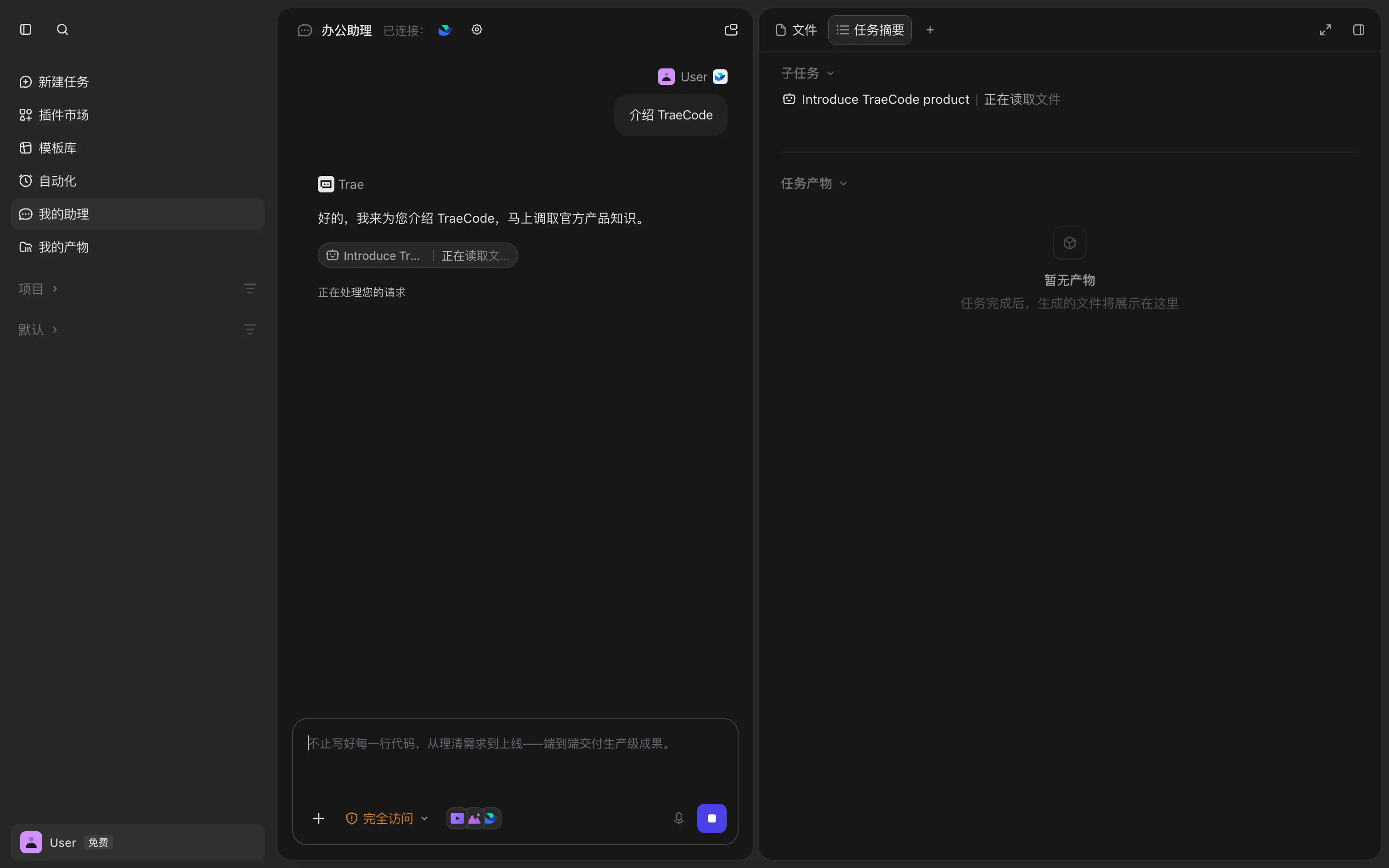
Task: Stop generation with the purple stop button
Action: pos(711,818)
